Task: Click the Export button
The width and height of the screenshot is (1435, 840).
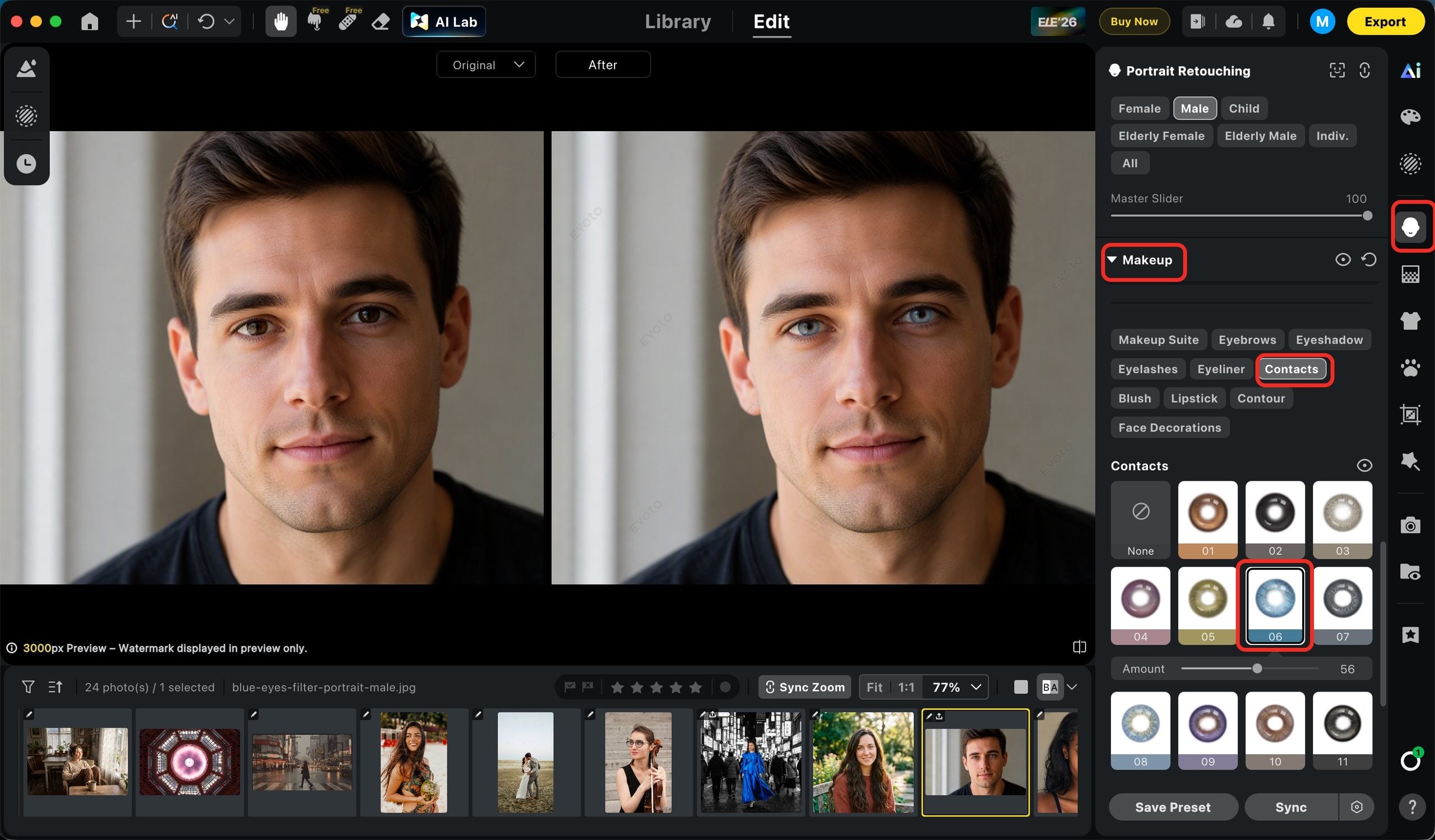Action: 1385,22
